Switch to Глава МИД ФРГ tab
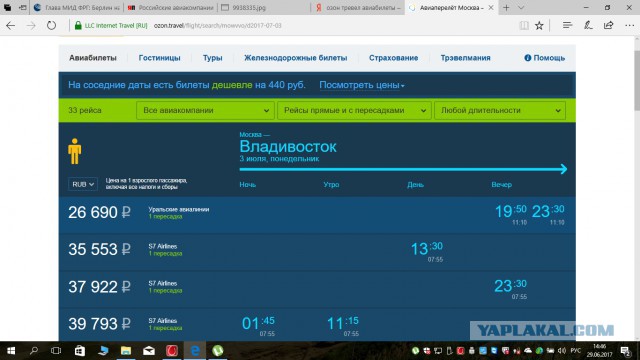This screenshot has height=360, width=640. click(76, 7)
